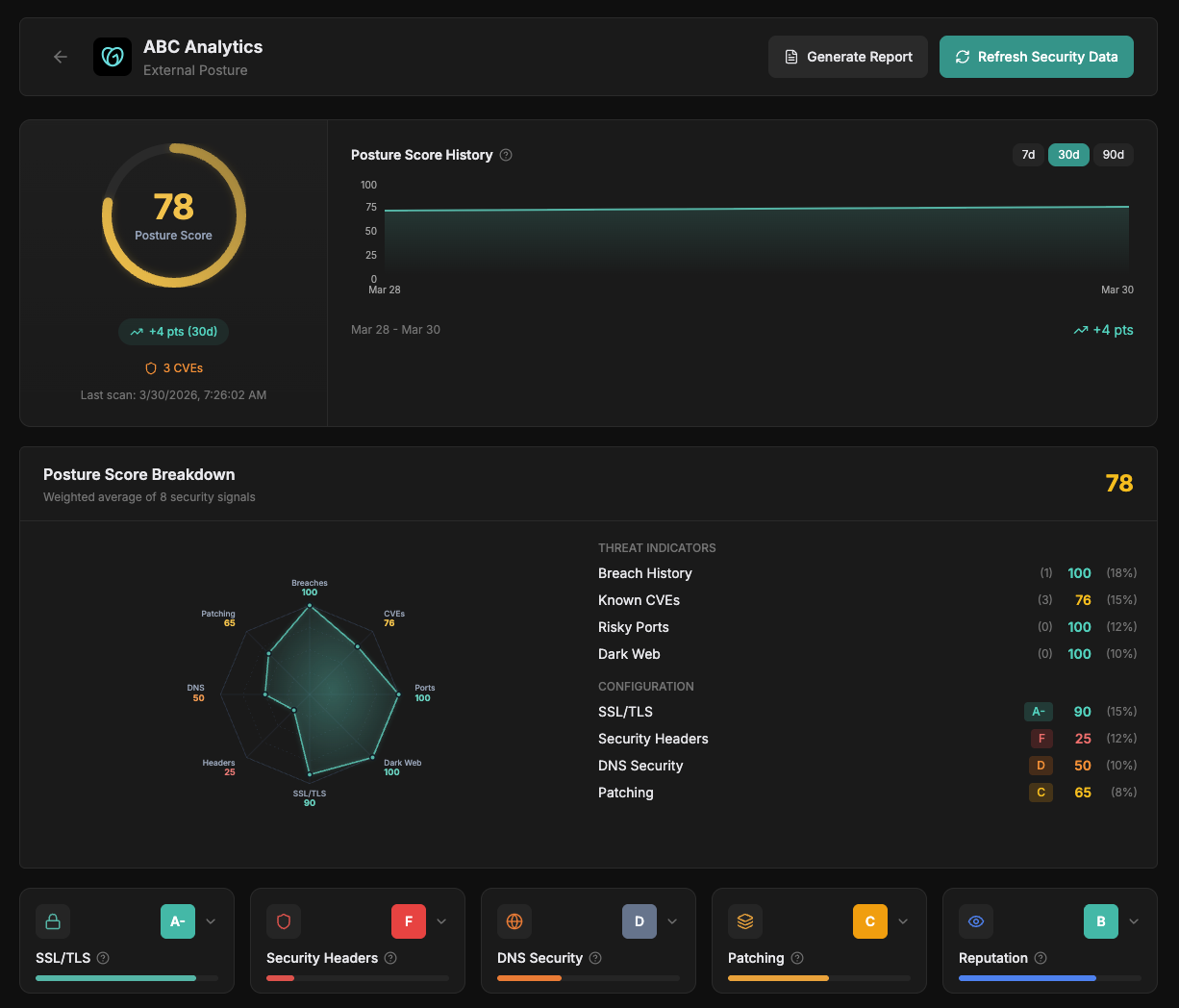
Task: Click the ABC Analytics logo icon
Action: point(113,57)
